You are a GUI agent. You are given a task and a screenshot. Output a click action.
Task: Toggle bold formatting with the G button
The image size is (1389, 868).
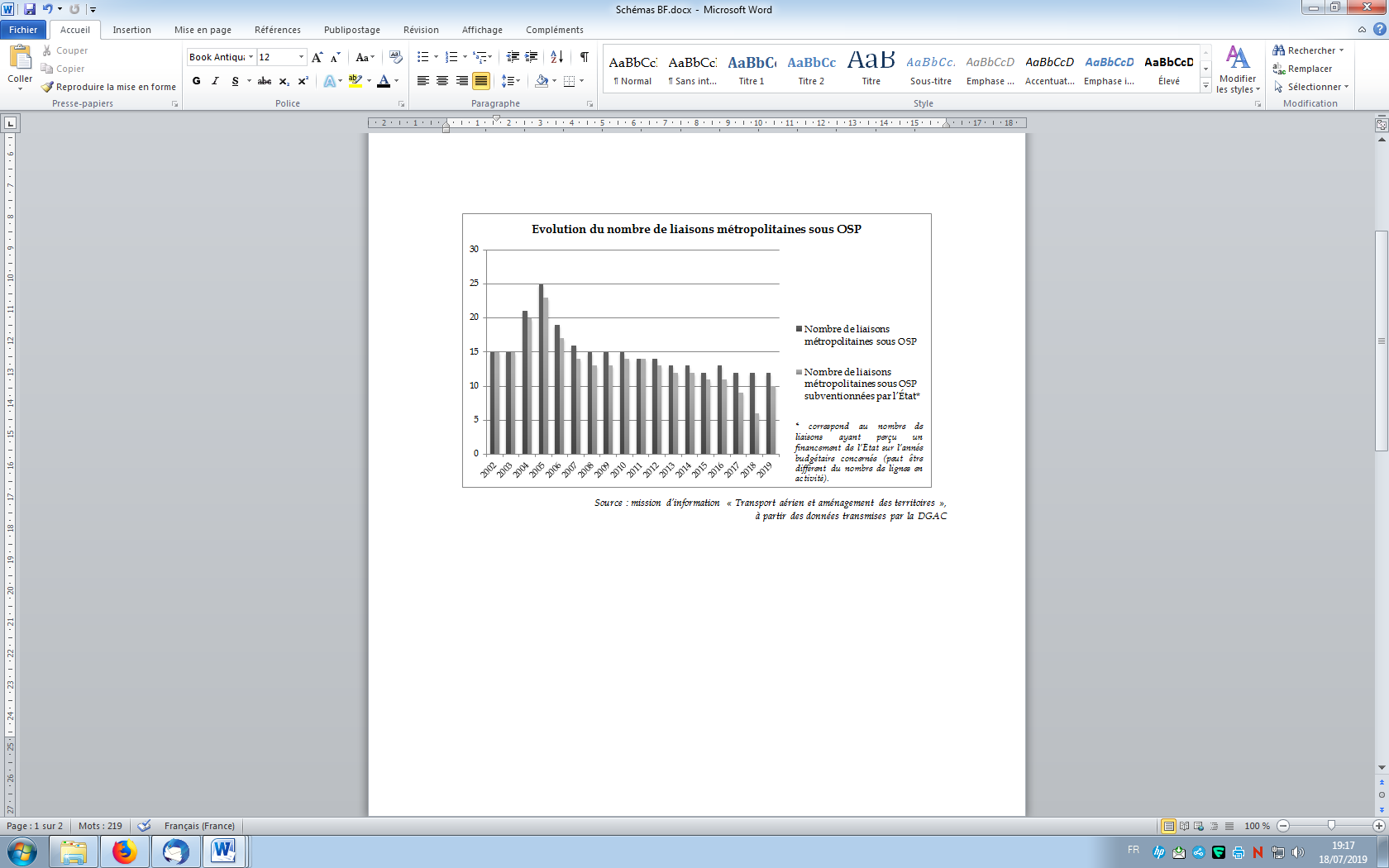coord(196,81)
